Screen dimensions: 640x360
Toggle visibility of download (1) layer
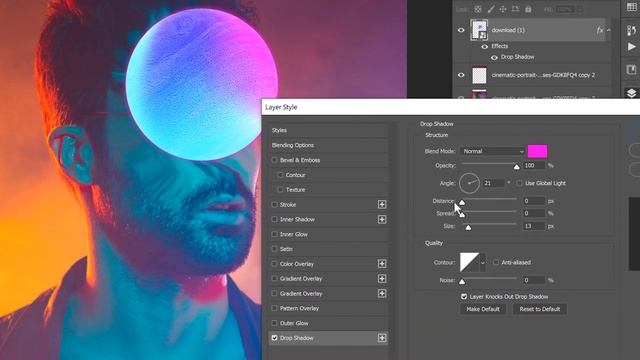point(461,30)
